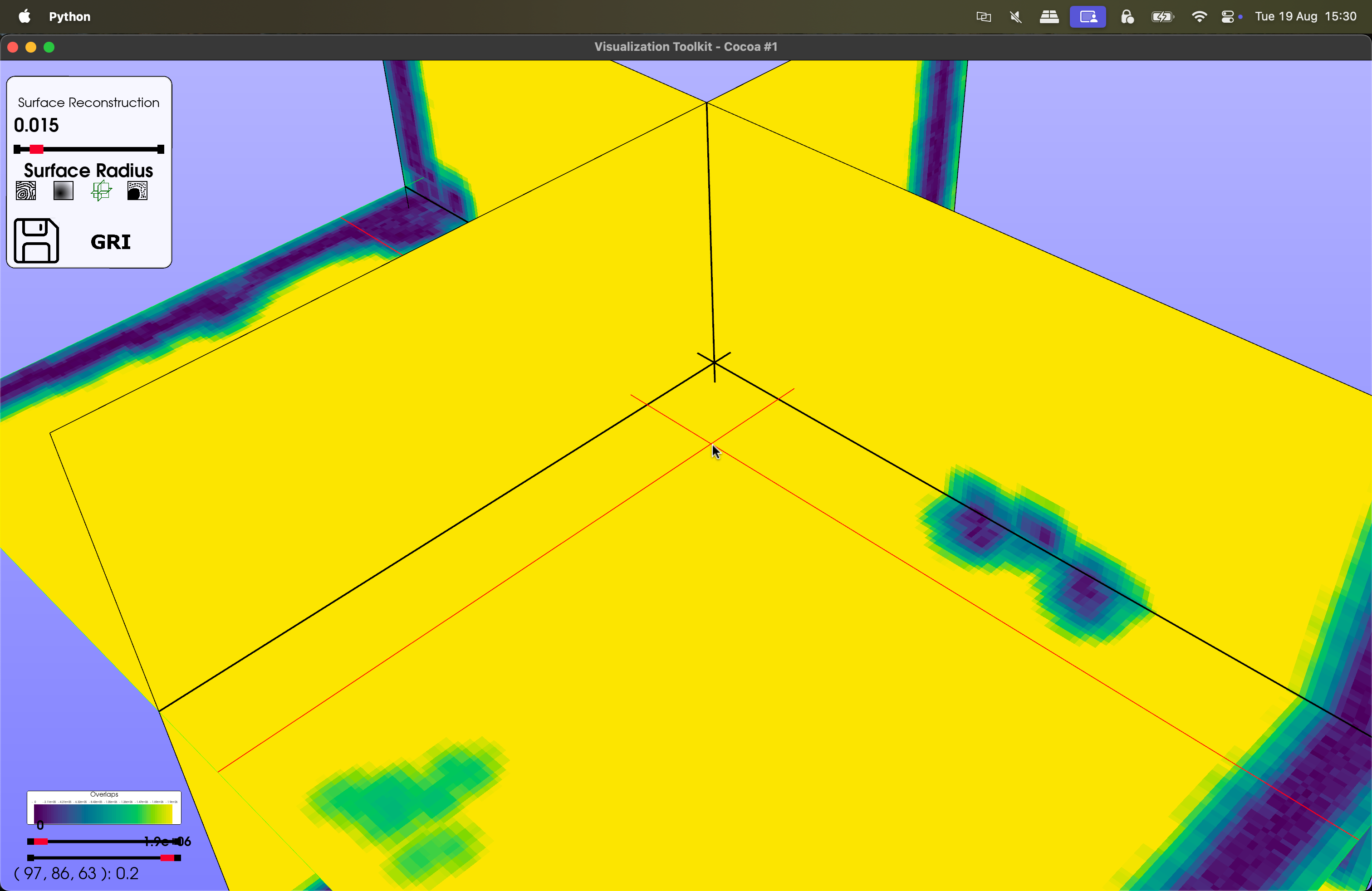Click the gray radial gradient icon
This screenshot has width=1372, height=891.
point(64,191)
